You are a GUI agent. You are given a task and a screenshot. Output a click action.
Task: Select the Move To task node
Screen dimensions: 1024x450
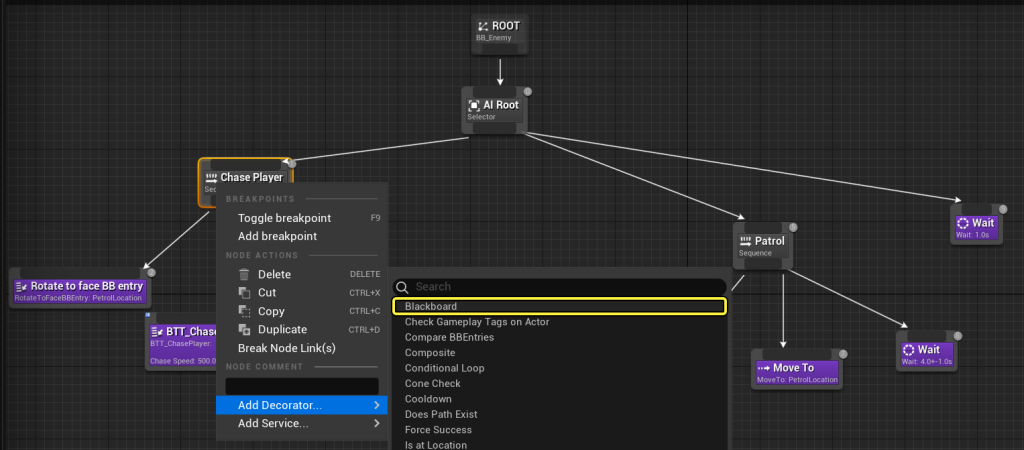795,372
